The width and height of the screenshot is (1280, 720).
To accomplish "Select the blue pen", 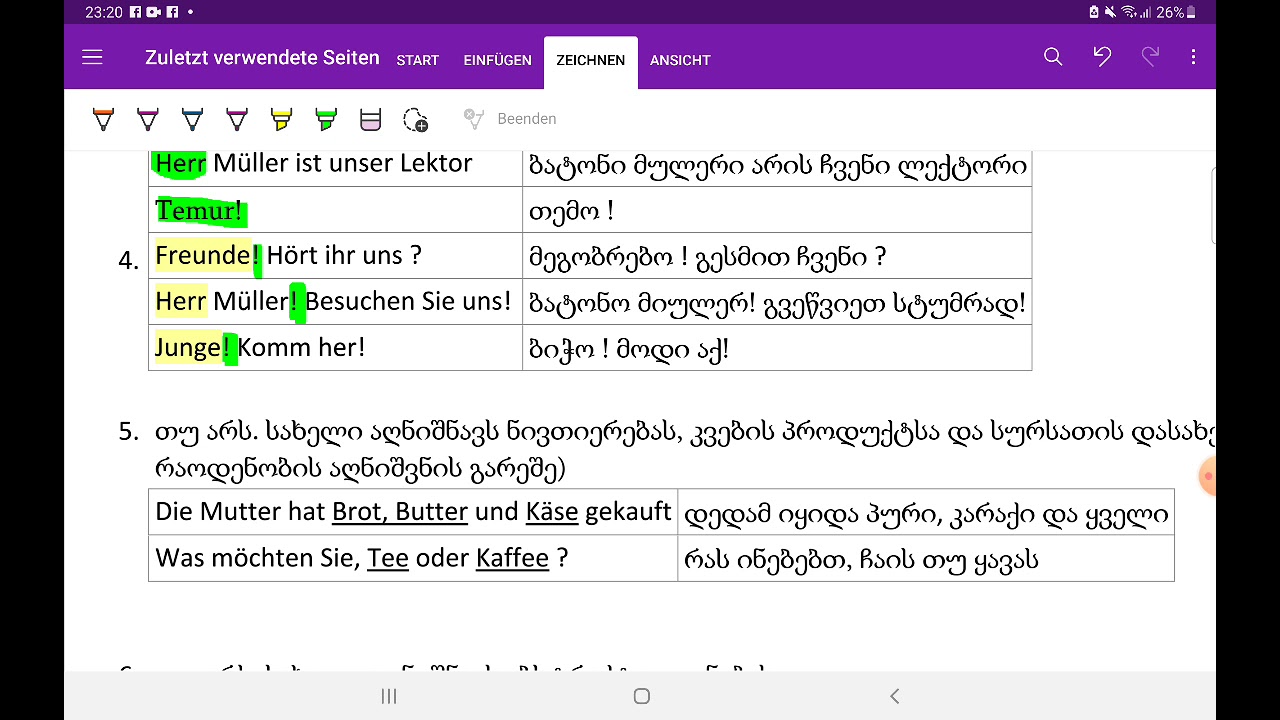I will 192,120.
